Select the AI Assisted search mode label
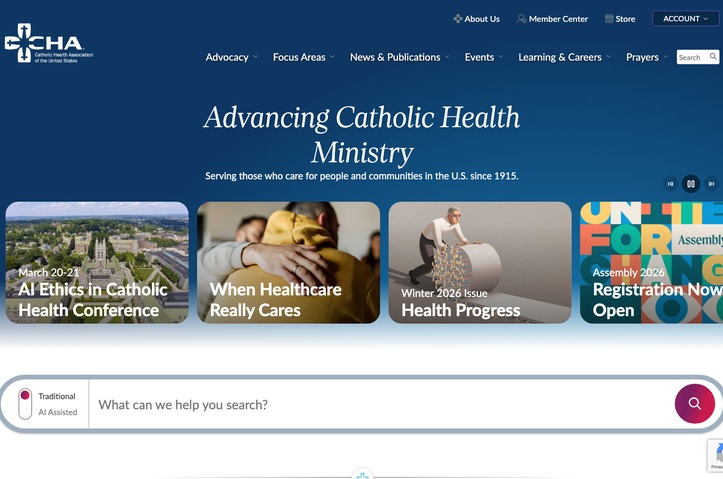The image size is (723, 479). point(58,412)
